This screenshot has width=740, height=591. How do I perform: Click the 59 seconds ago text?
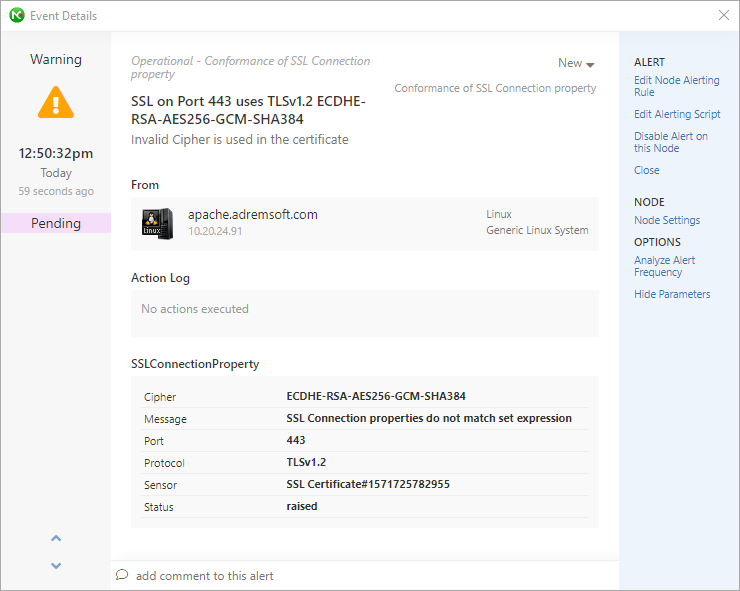56,191
